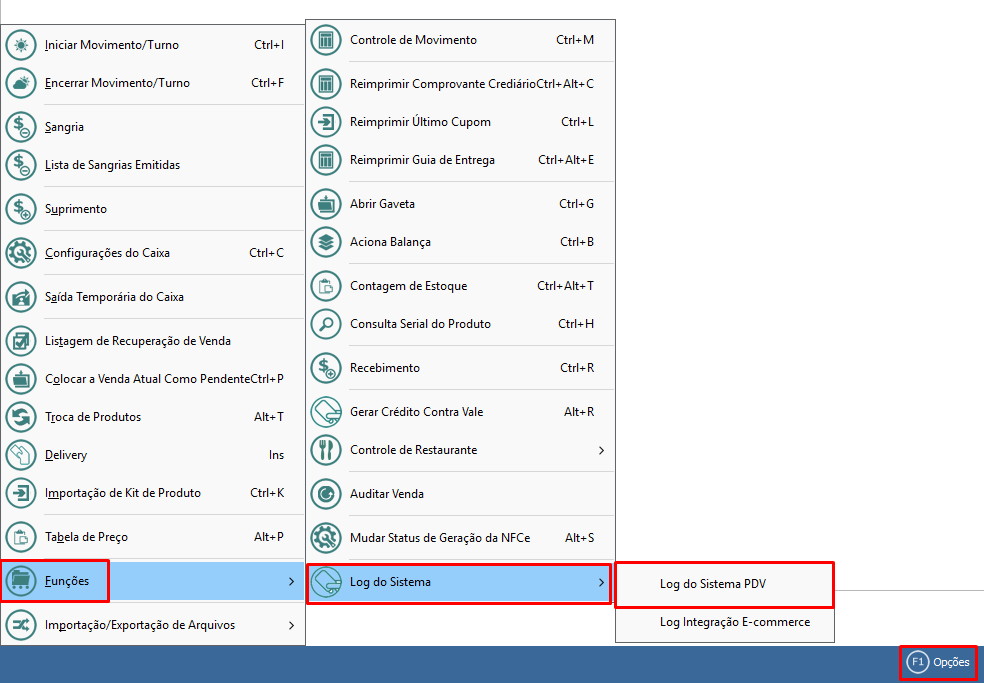984x683 pixels.
Task: Click the Abrir Gaveta drawer icon
Action: [x=326, y=204]
